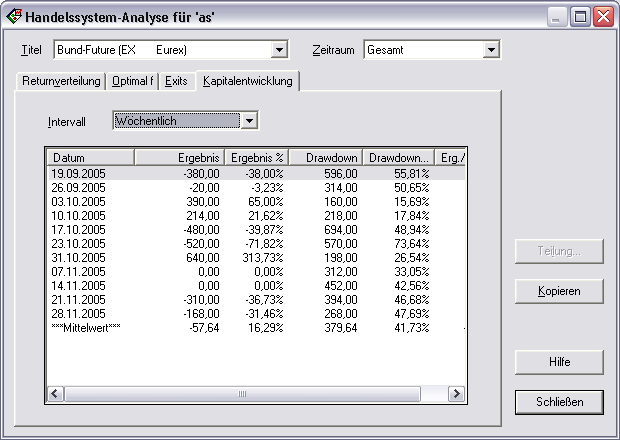
Task: Click the Erg./ column header
Action: click(x=450, y=158)
